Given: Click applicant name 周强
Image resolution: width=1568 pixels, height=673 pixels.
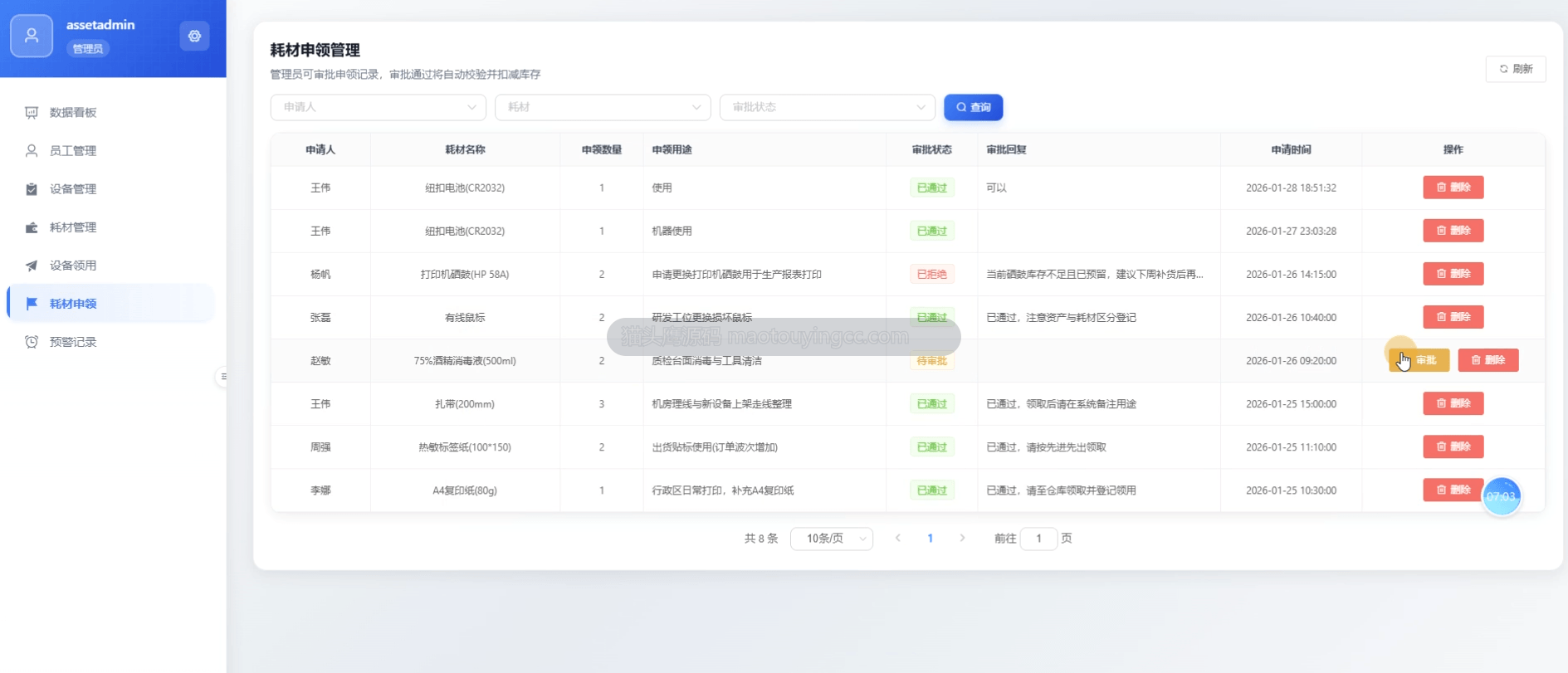Looking at the screenshot, I should point(320,447).
